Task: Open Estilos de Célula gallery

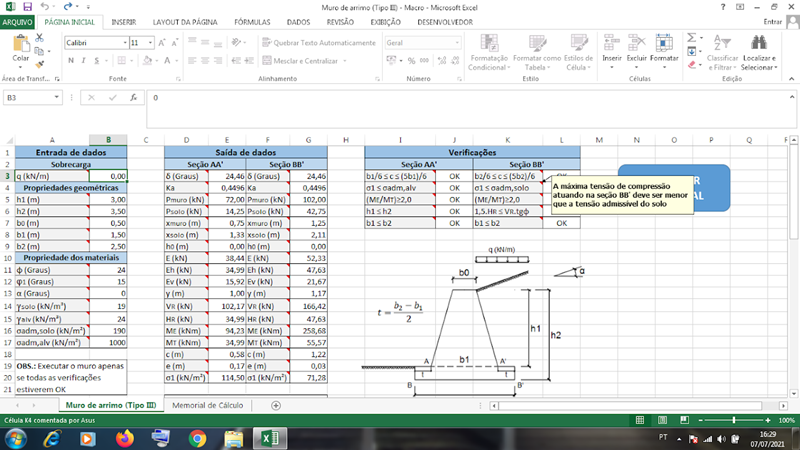Action: [579, 53]
